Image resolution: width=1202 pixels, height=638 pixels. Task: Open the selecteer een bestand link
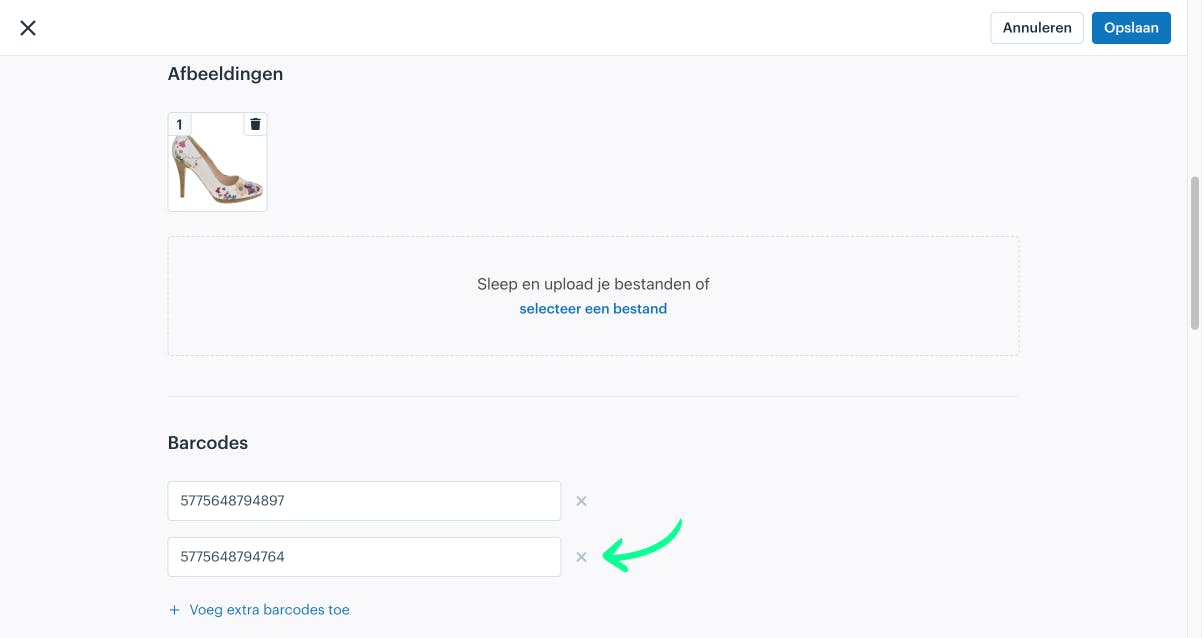point(593,309)
